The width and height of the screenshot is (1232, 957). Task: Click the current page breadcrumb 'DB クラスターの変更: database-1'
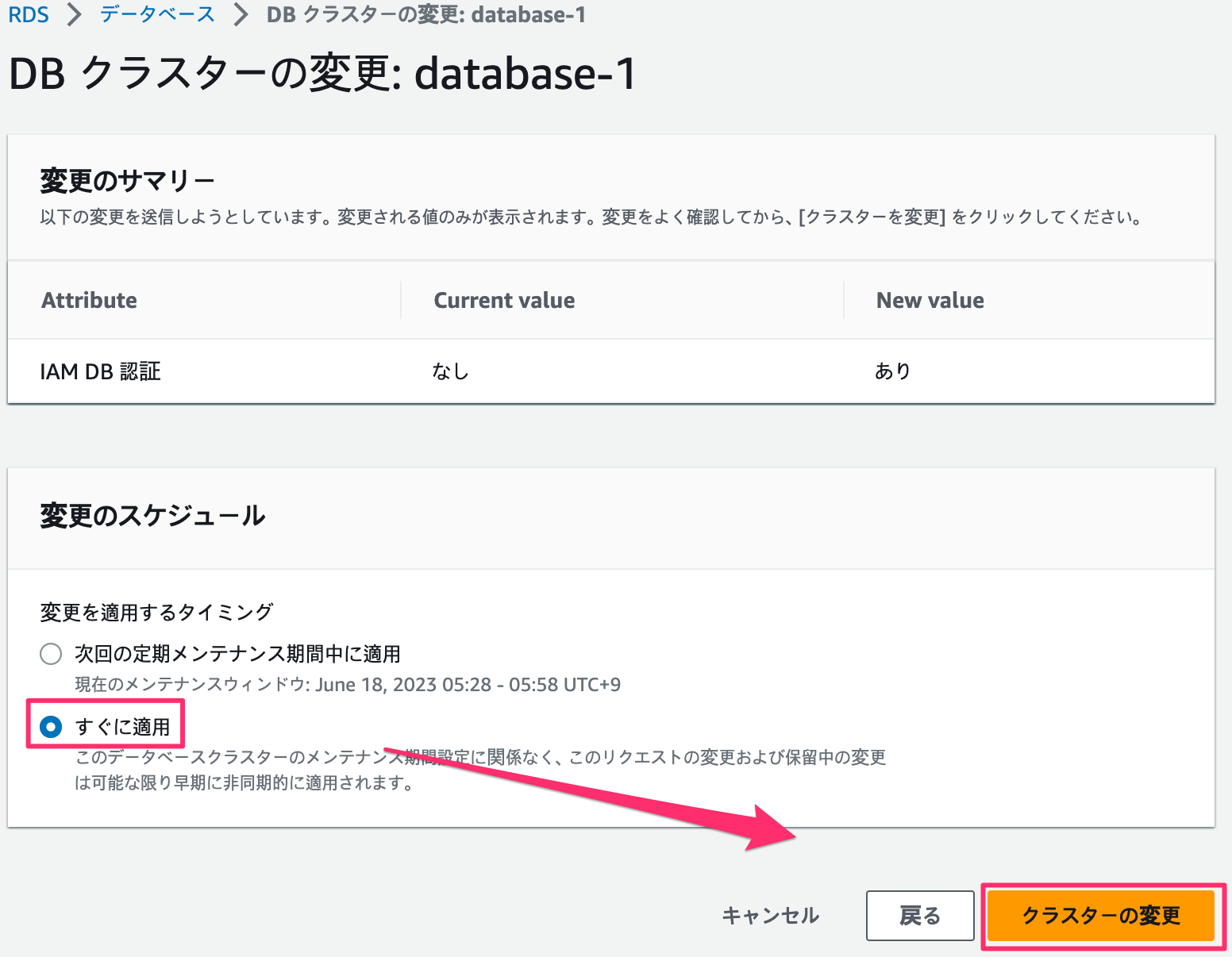425,13
